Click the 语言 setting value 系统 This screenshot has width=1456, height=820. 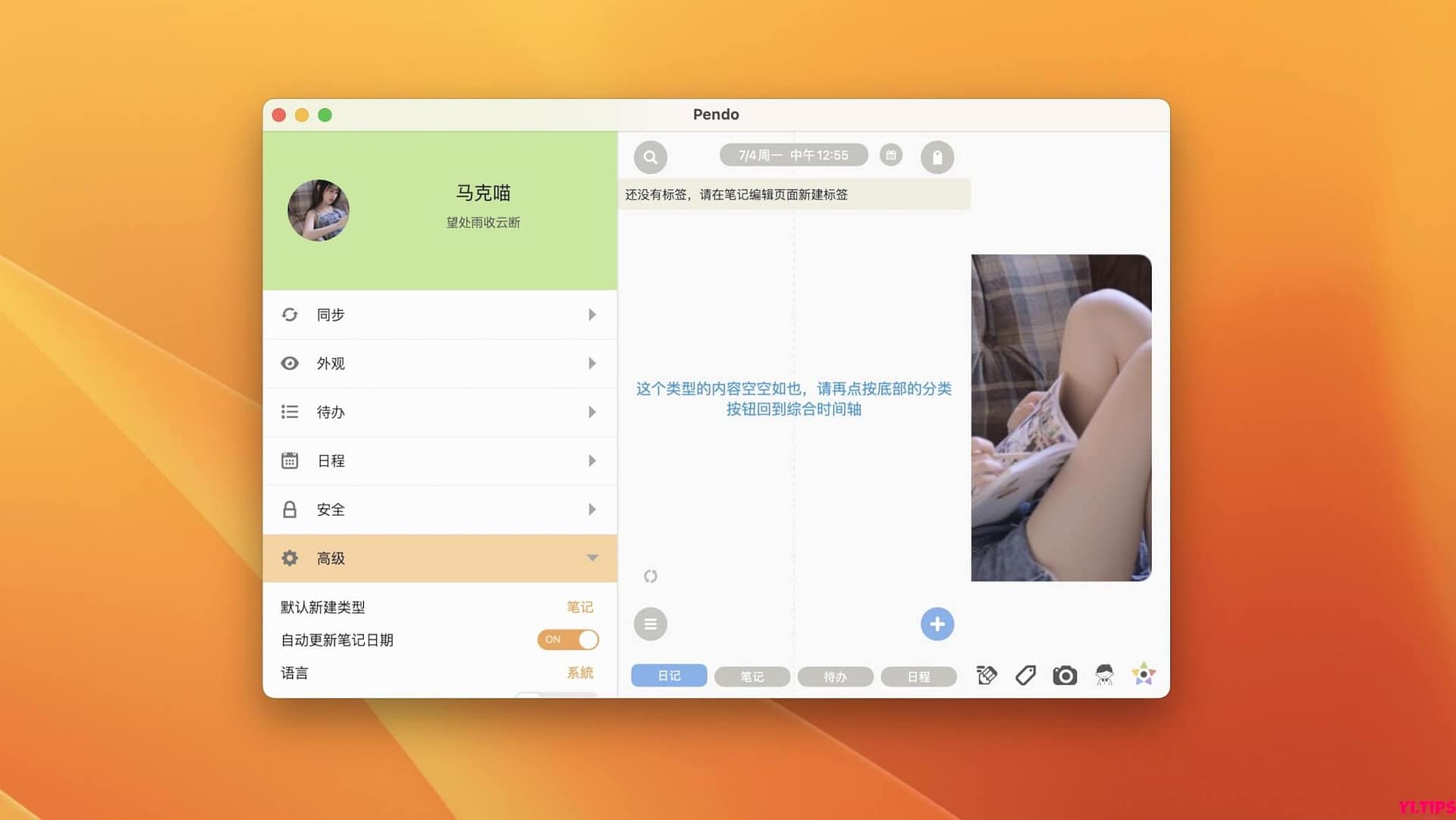[580, 673]
